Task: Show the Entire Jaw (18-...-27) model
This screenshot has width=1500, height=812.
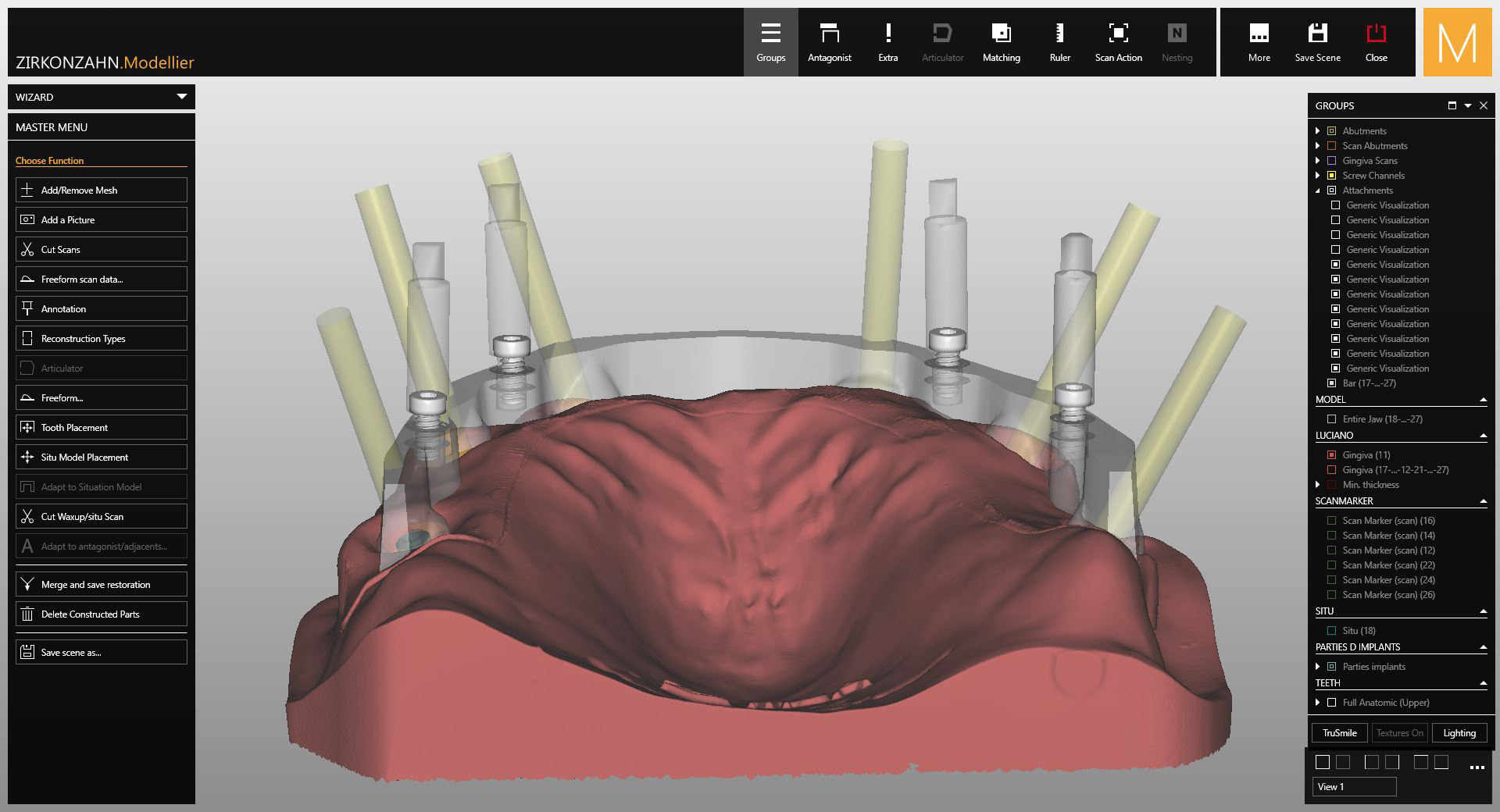Action: 1332,419
